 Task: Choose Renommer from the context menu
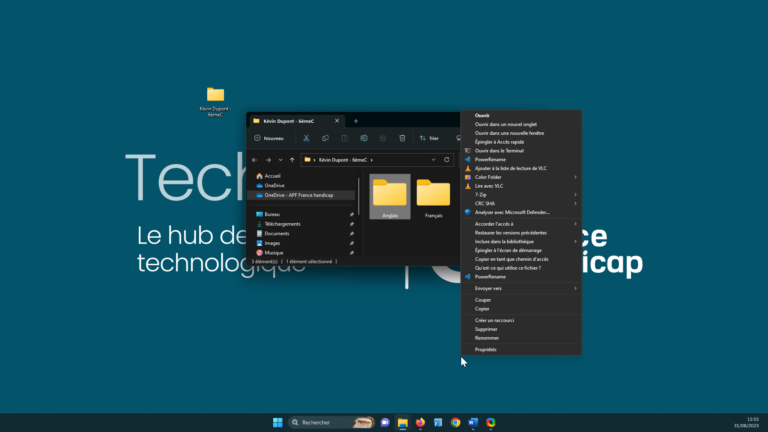(487, 337)
